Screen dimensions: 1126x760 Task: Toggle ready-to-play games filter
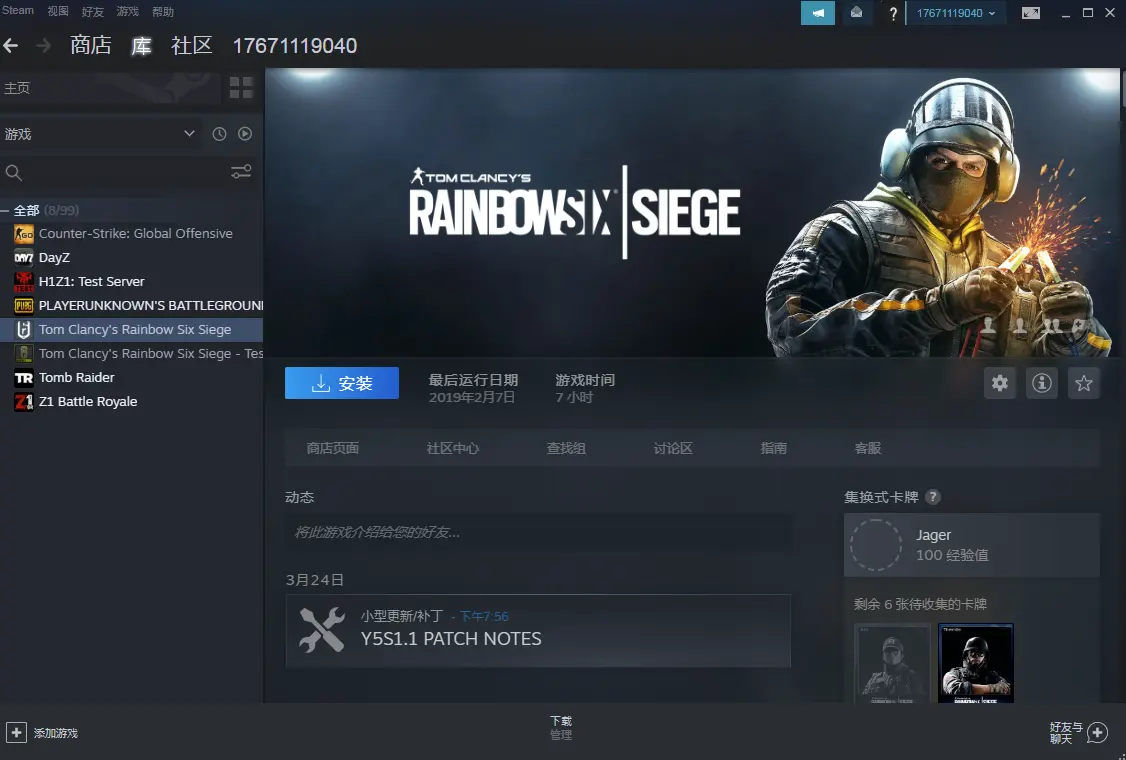tap(245, 134)
